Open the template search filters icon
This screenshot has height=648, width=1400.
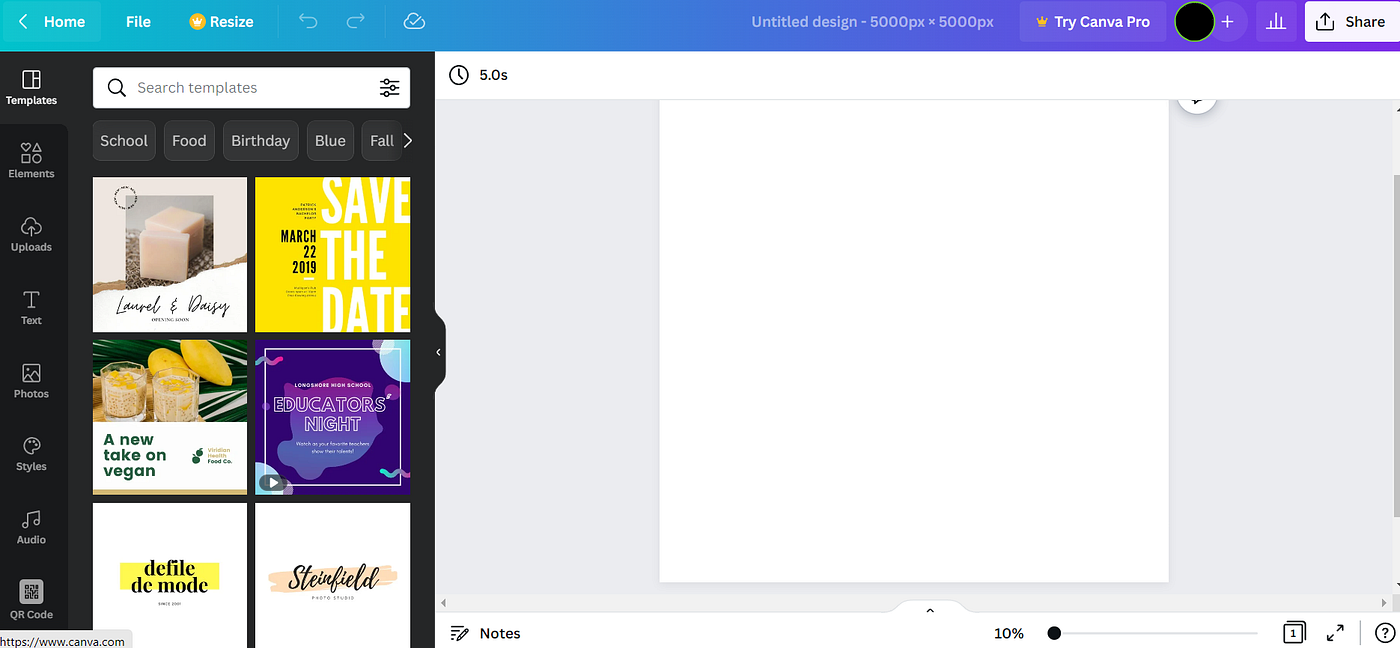pyautogui.click(x=389, y=88)
